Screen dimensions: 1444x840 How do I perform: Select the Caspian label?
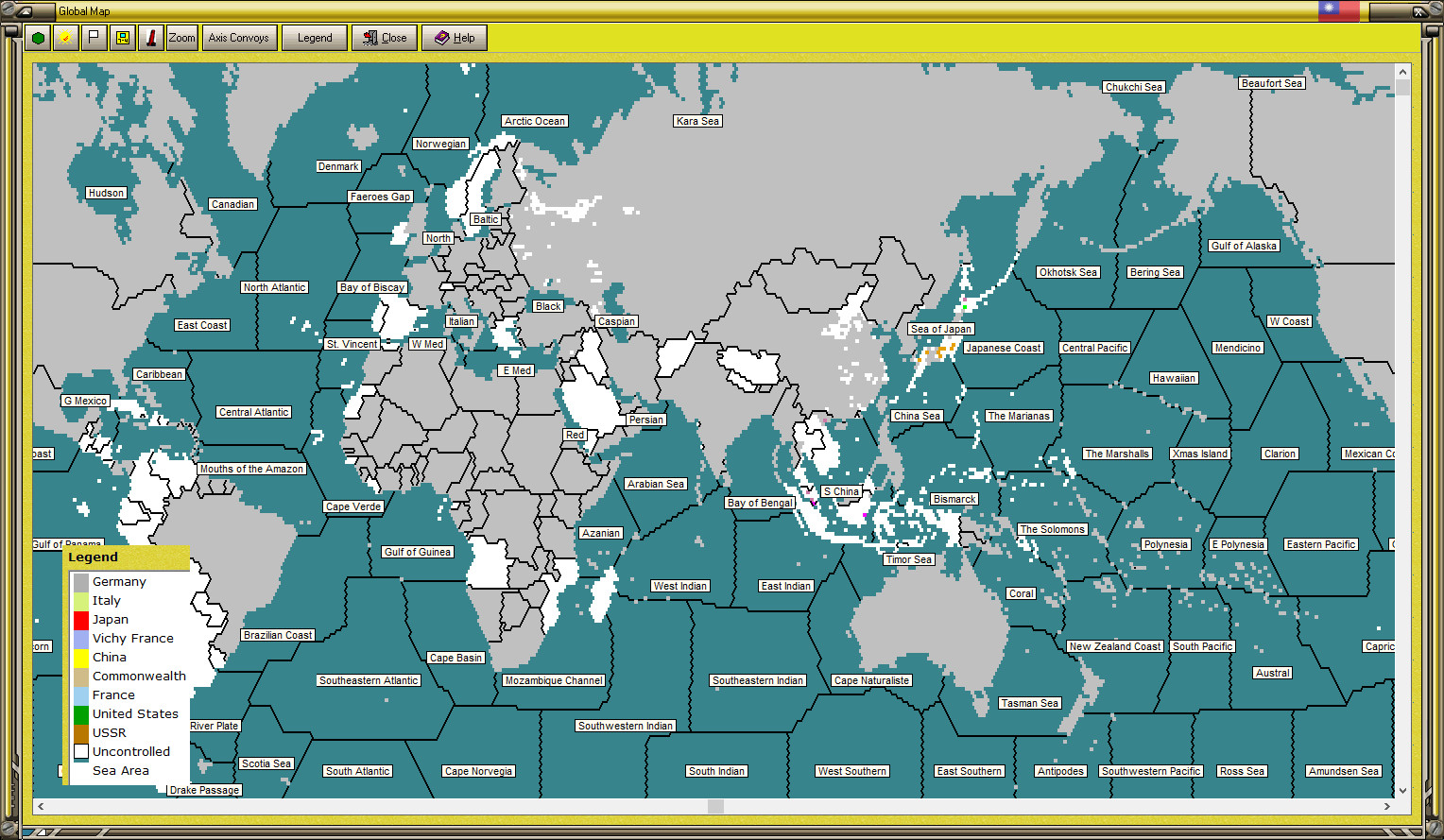[x=617, y=321]
